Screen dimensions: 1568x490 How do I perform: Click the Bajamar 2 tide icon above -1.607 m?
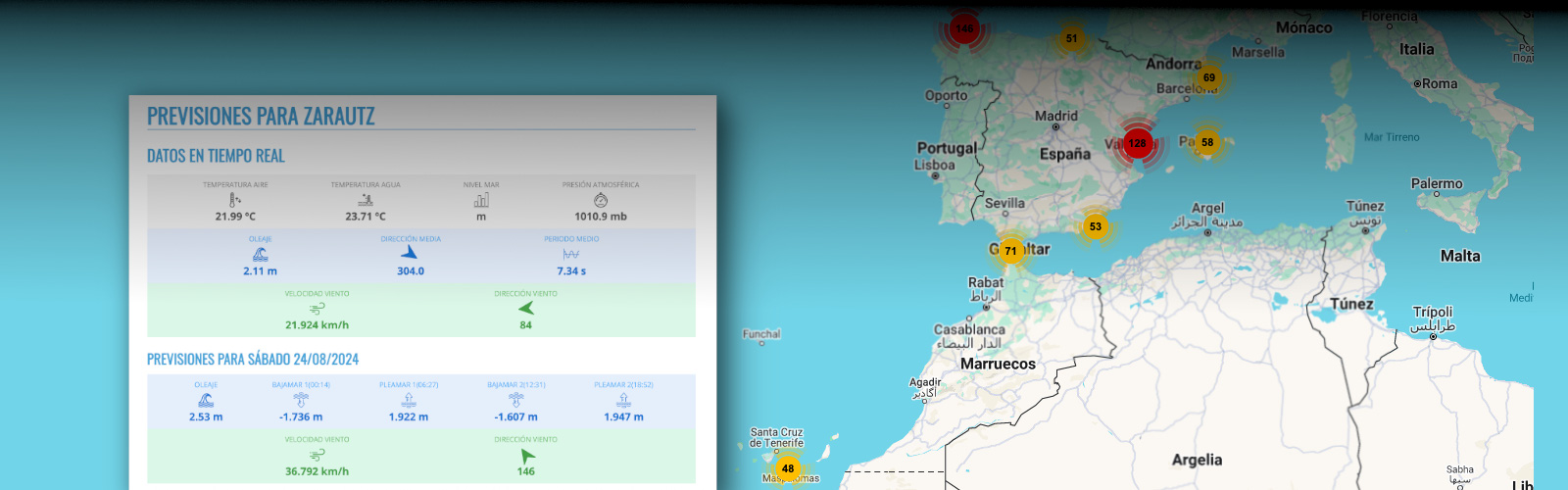coord(516,400)
